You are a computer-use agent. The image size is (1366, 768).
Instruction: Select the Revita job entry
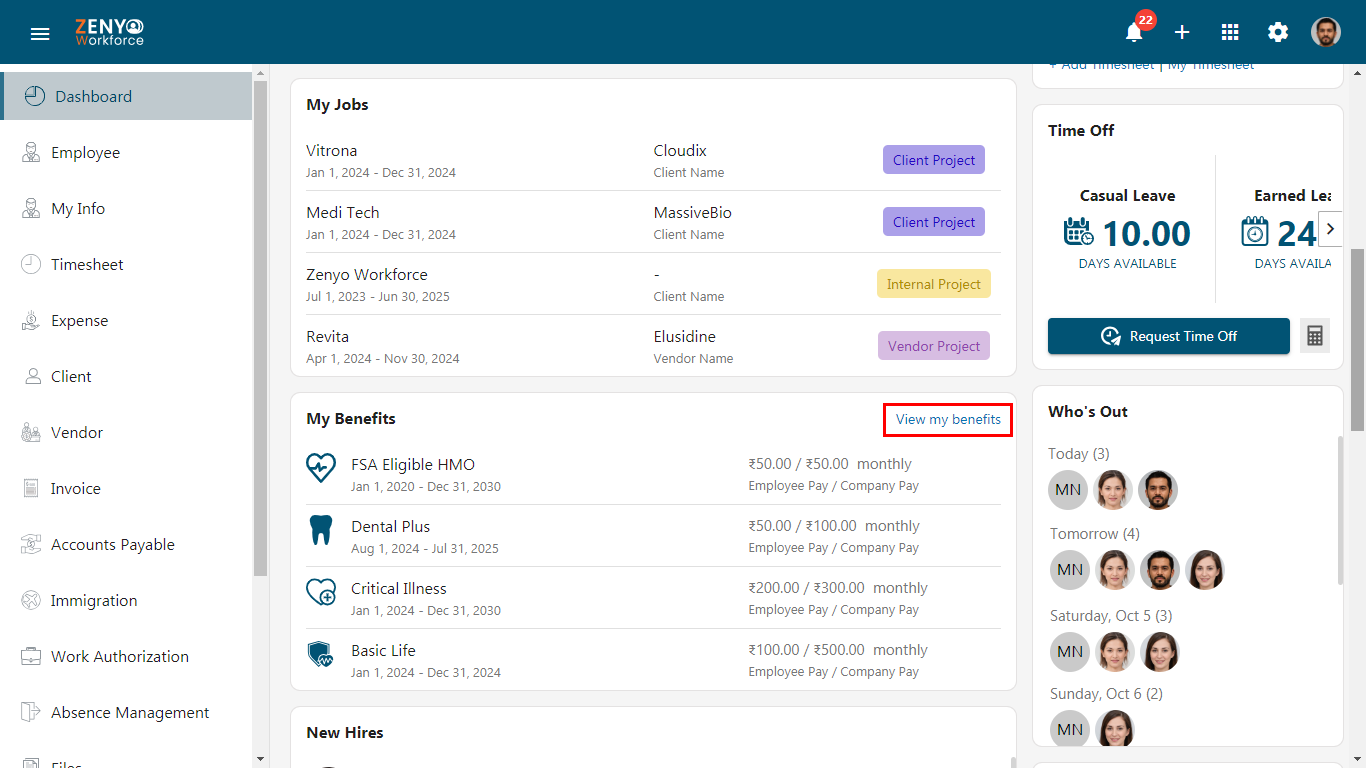[328, 337]
